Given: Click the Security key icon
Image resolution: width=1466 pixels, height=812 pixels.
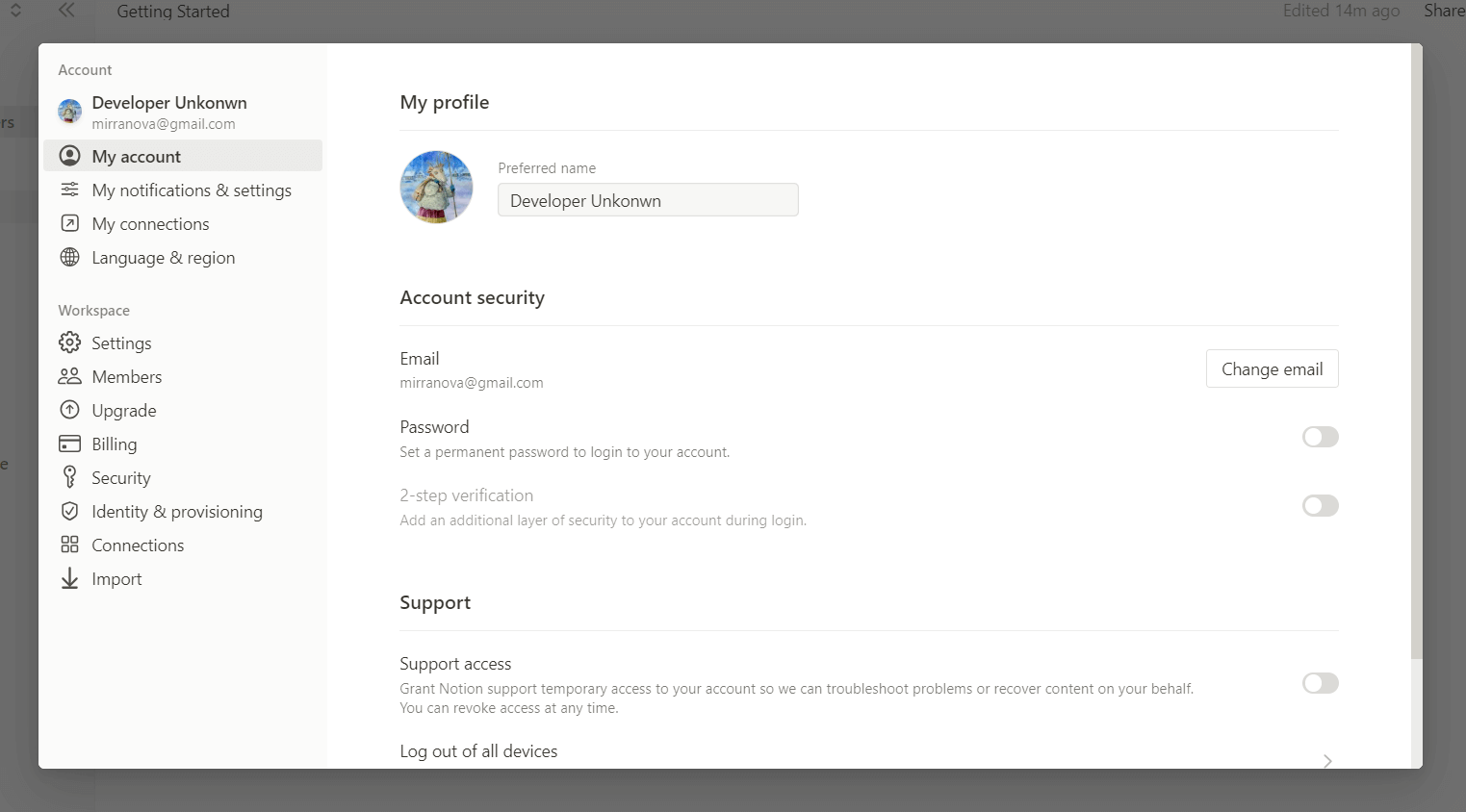Looking at the screenshot, I should [69, 477].
